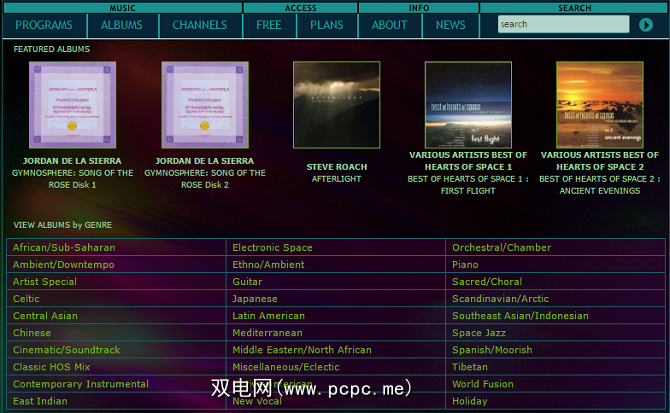Open the PROGRAMS menu item

(x=44, y=25)
